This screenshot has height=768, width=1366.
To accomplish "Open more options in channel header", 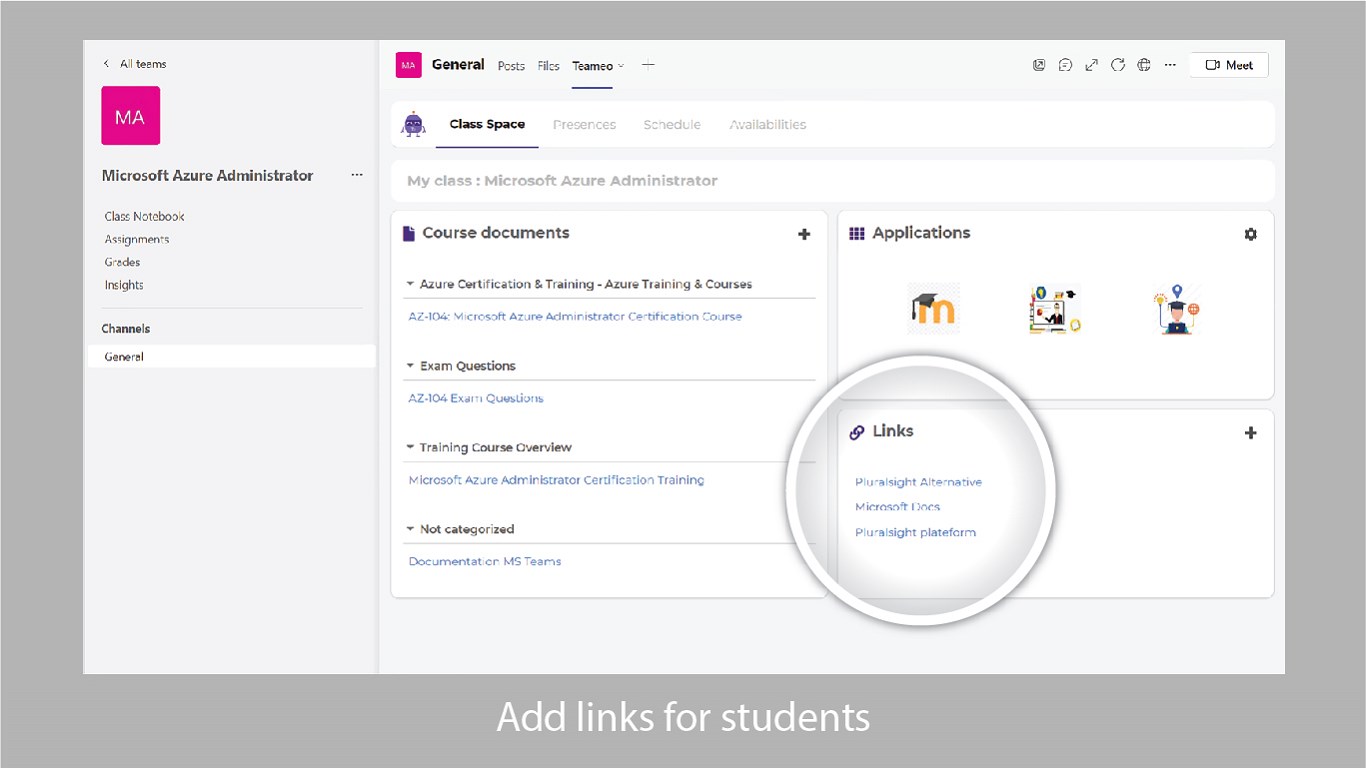I will coord(1170,65).
